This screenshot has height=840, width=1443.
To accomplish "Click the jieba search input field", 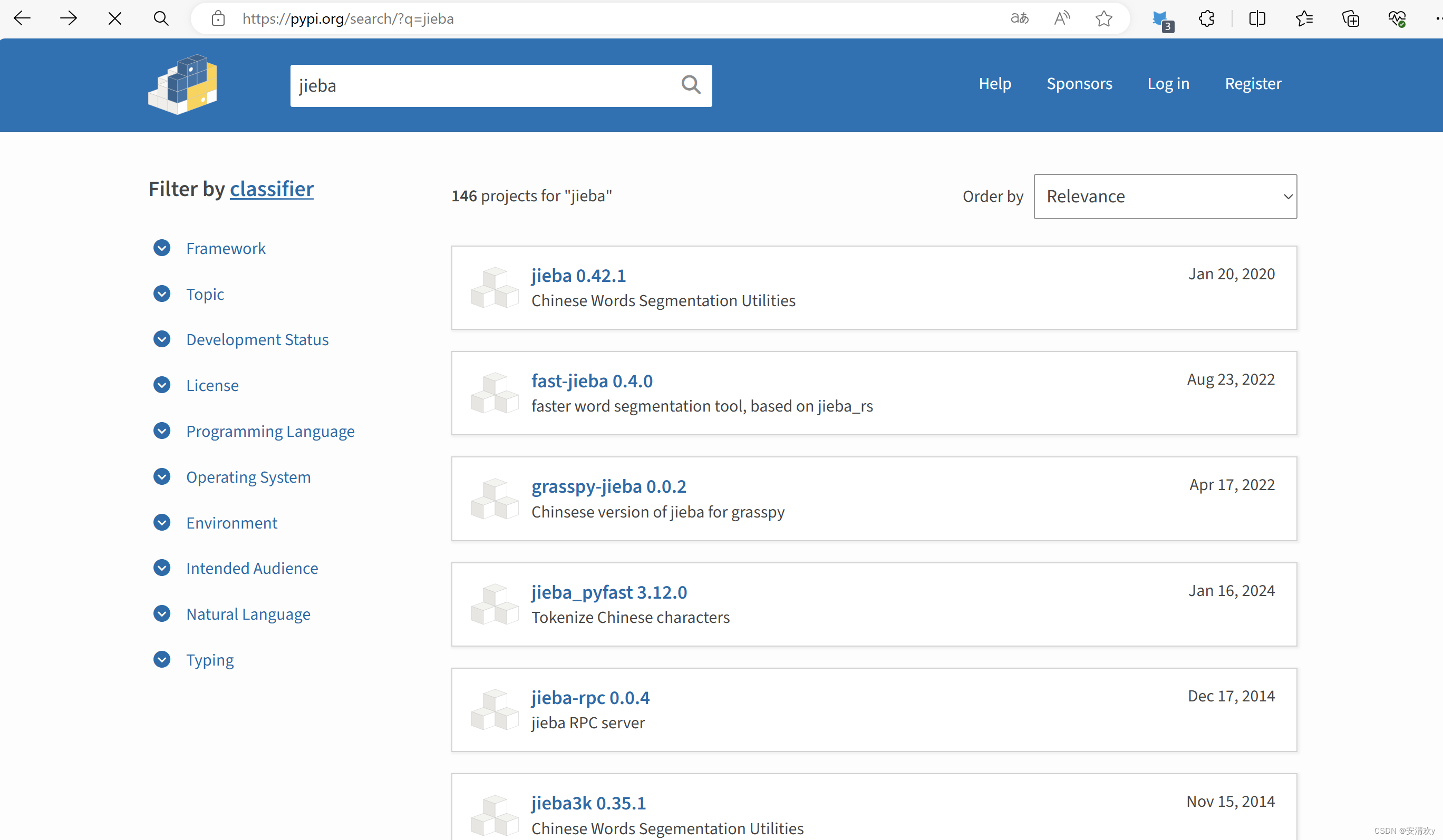I will (481, 86).
